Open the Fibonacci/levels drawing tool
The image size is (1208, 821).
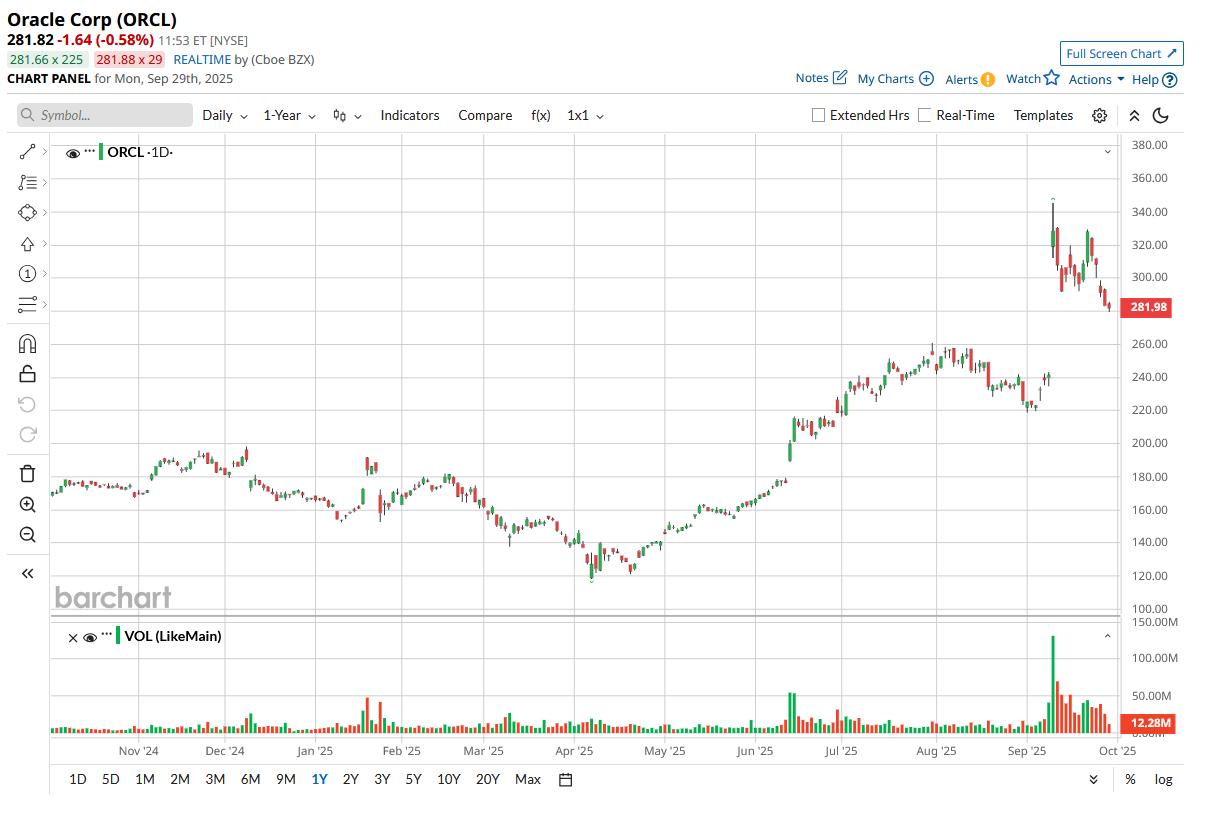tap(27, 182)
